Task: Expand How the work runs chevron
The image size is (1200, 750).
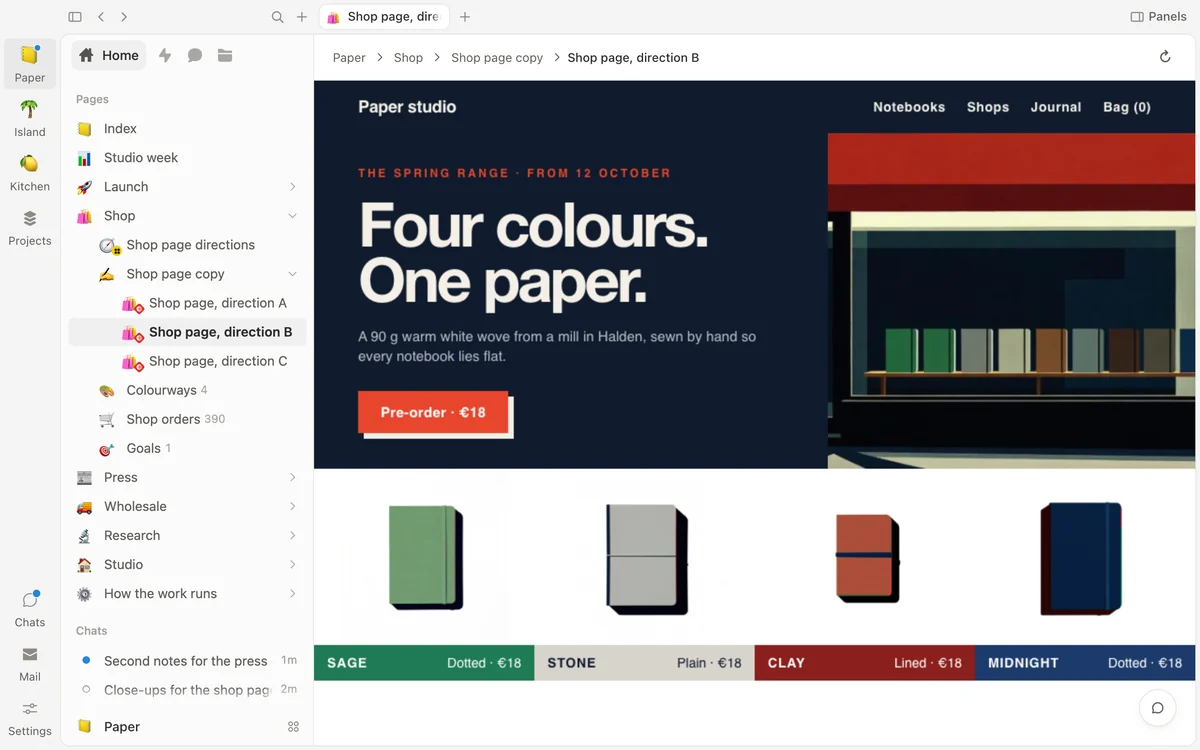Action: pyautogui.click(x=292, y=594)
